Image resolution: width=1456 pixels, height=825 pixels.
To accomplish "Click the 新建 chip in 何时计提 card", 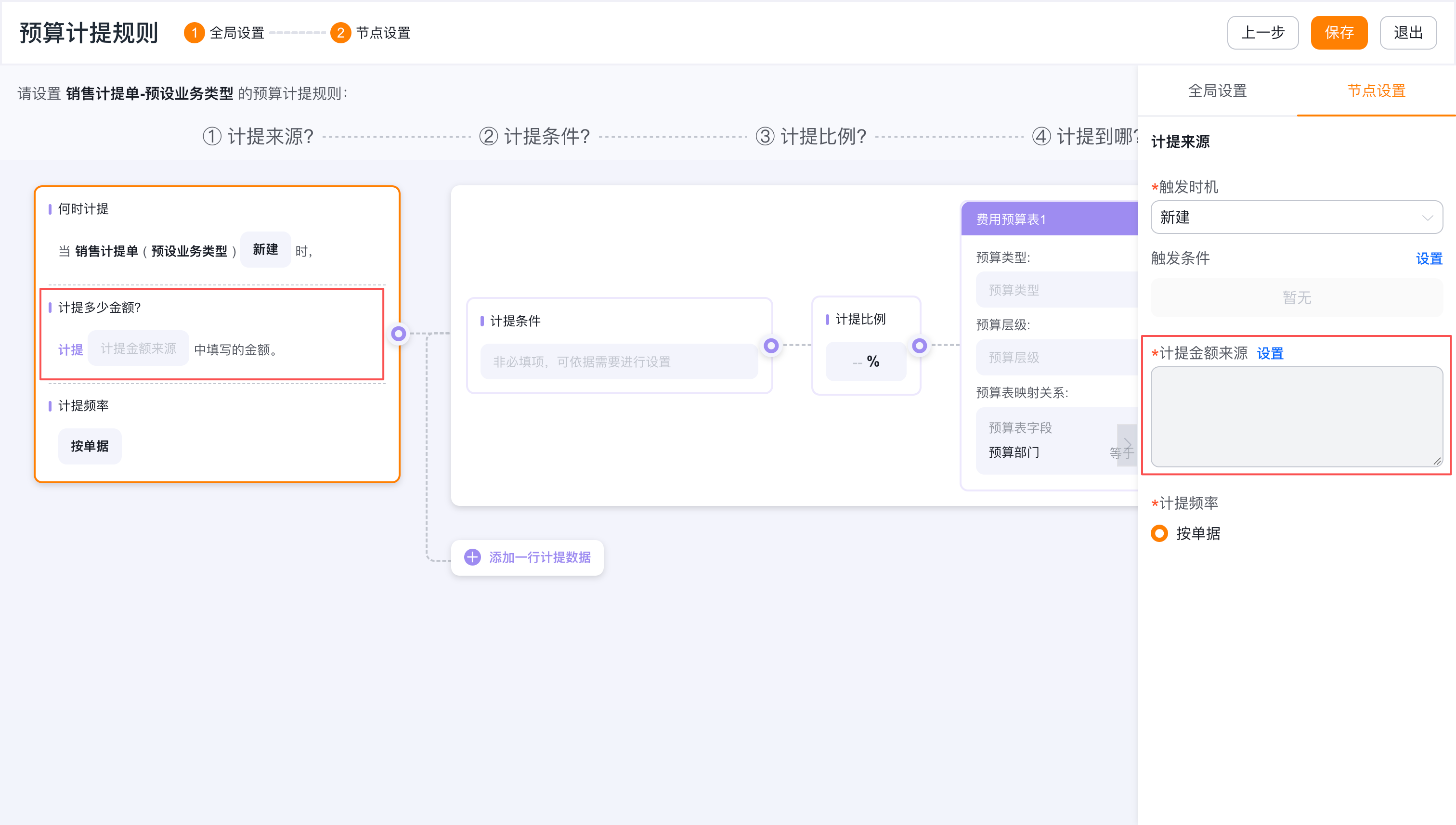I will click(x=265, y=249).
